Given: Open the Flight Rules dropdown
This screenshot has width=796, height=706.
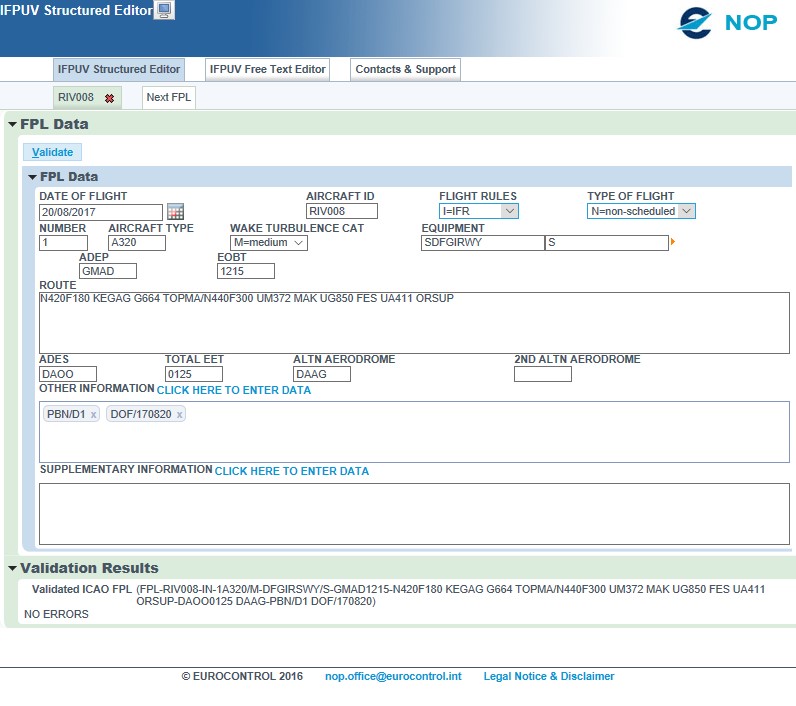Looking at the screenshot, I should pos(478,211).
